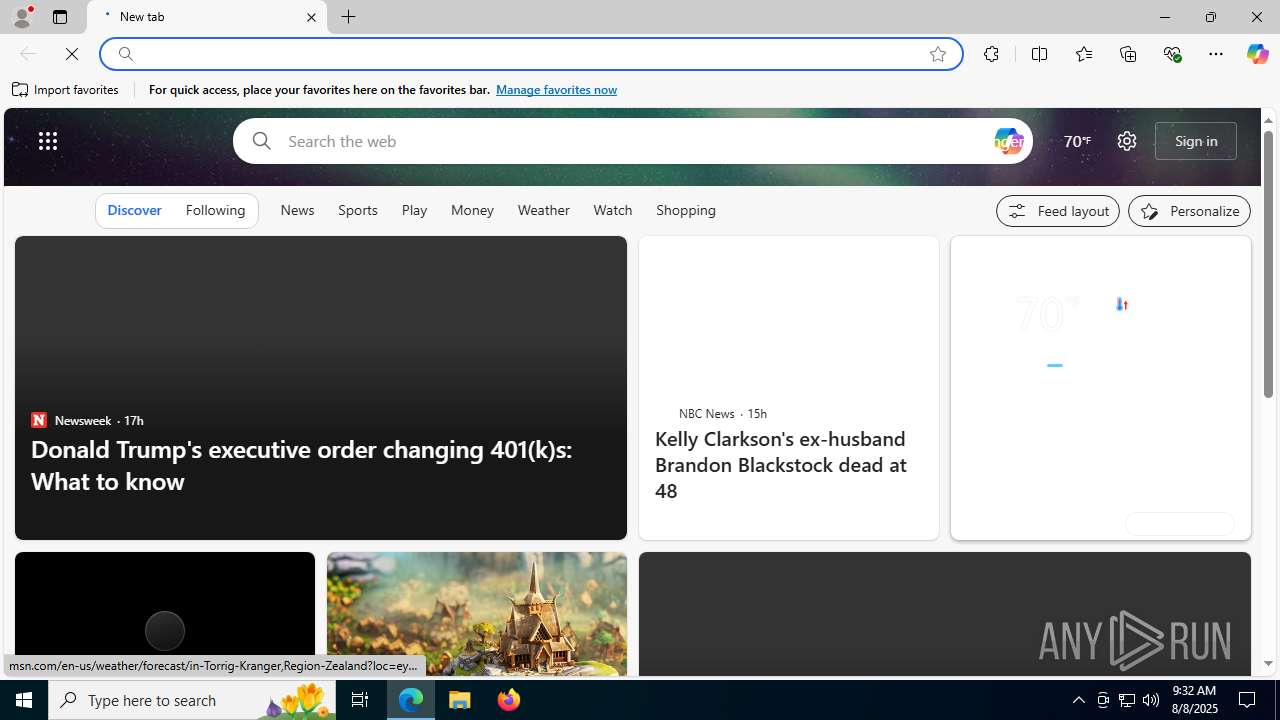Open MSN page settings gear
Image resolution: width=1280 pixels, height=720 pixels.
click(x=1126, y=141)
